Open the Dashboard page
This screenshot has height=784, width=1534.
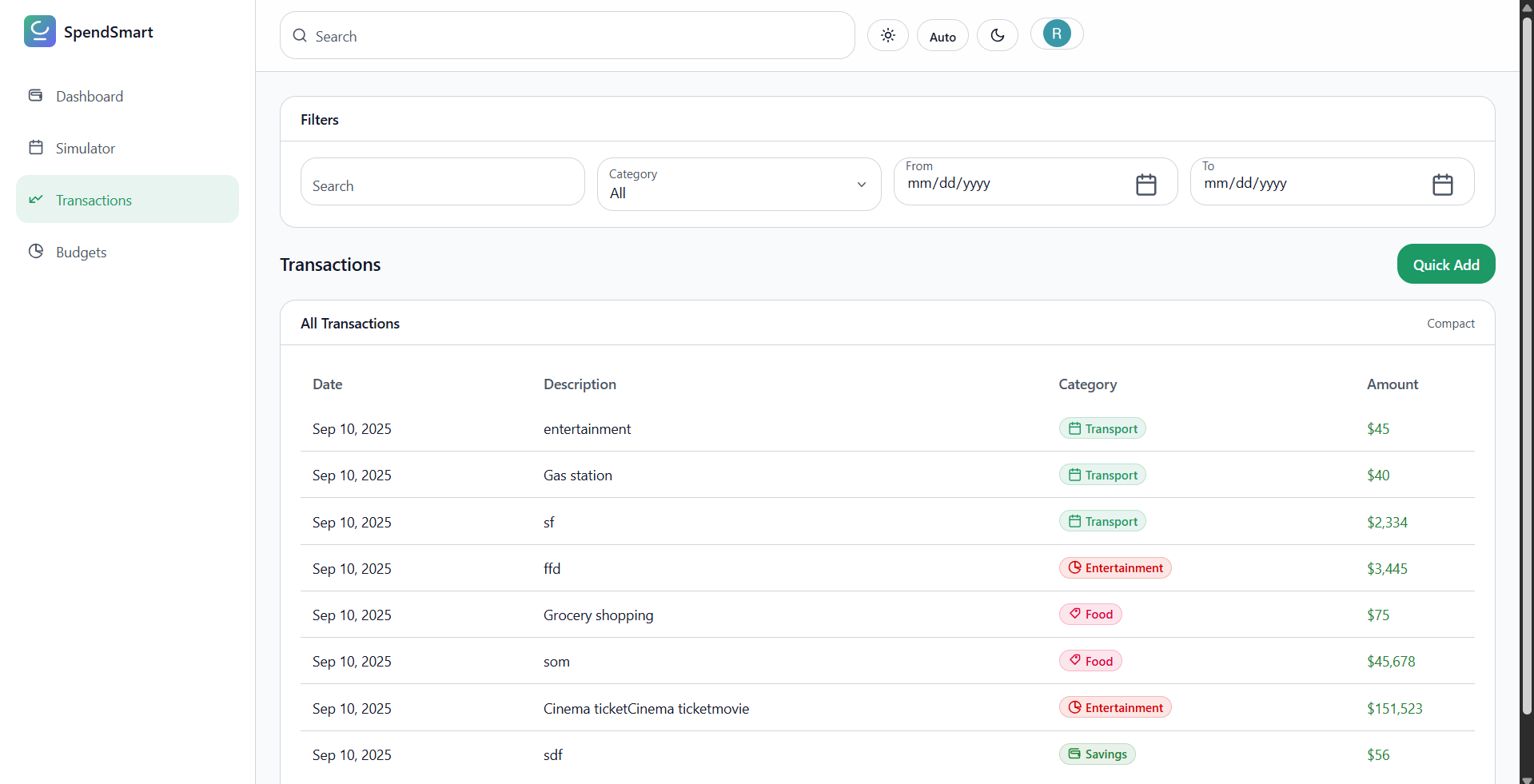click(x=127, y=96)
